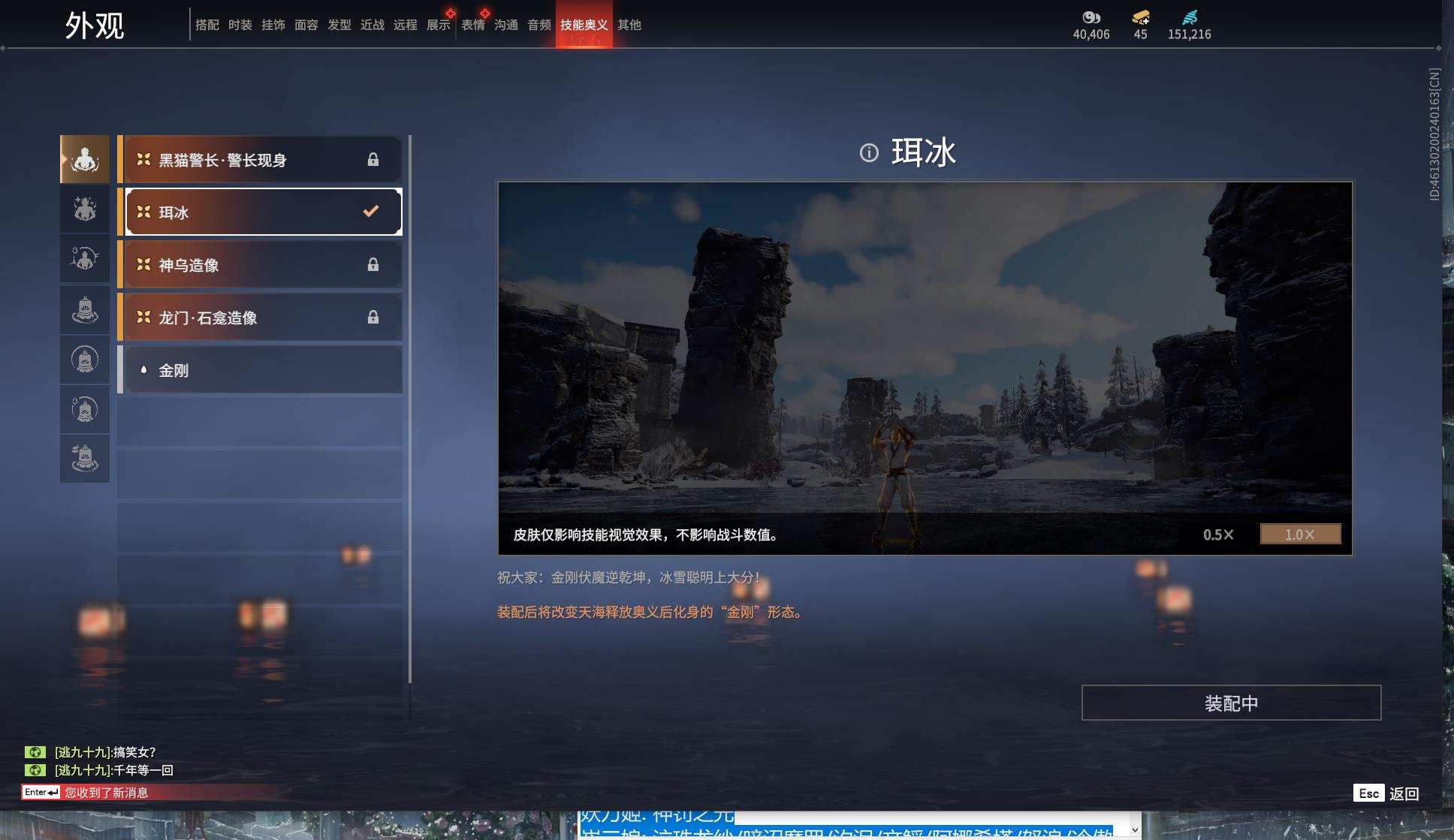
Task: Click the bottom text box scroll arrow
Action: coord(1134,830)
